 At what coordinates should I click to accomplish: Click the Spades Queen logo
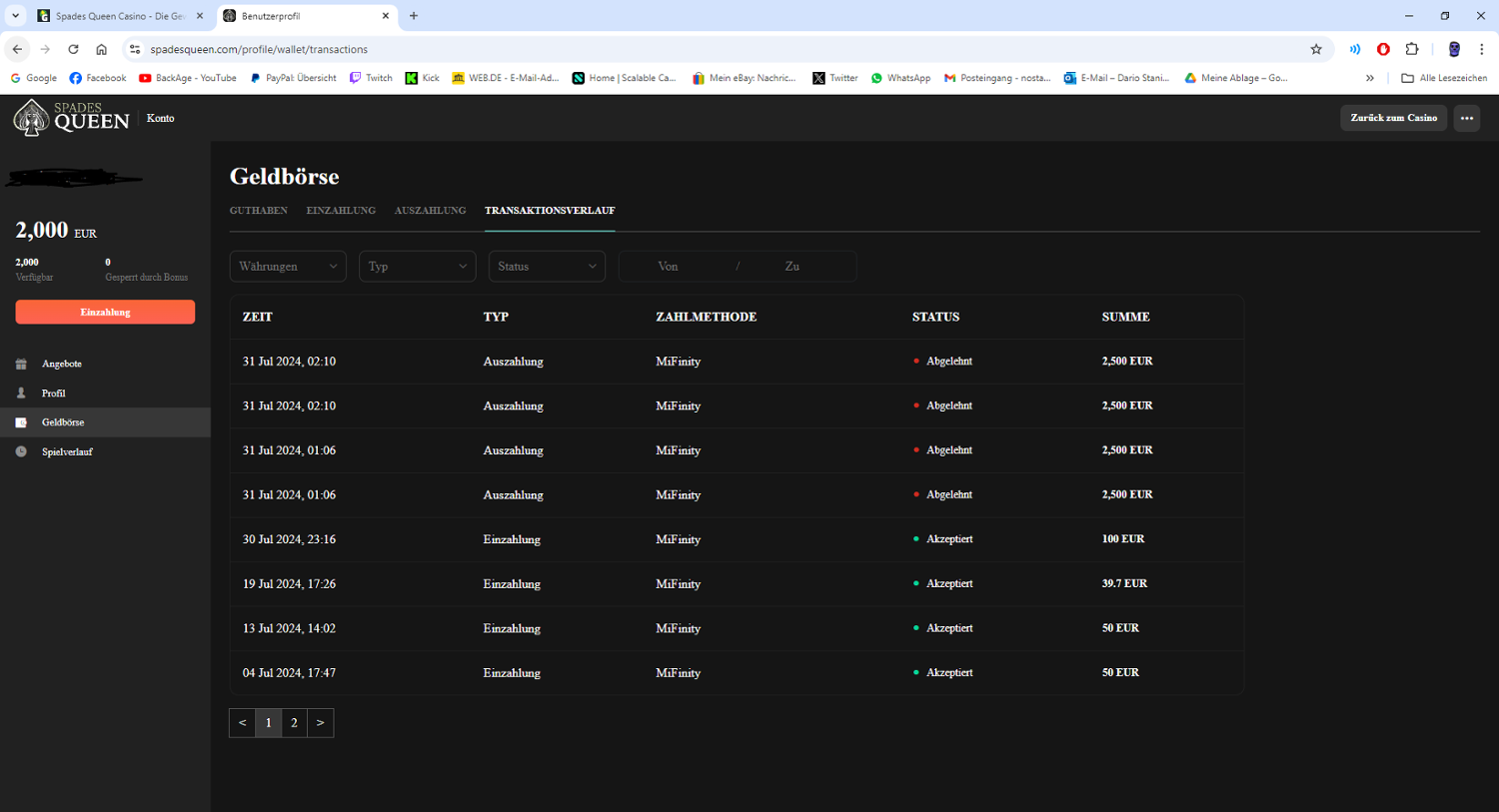tap(71, 118)
